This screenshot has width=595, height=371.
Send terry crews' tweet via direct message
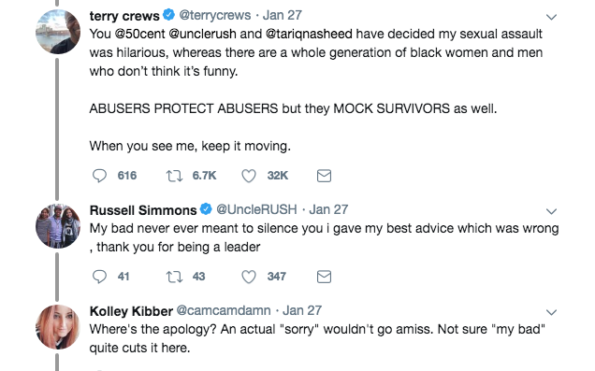(324, 176)
